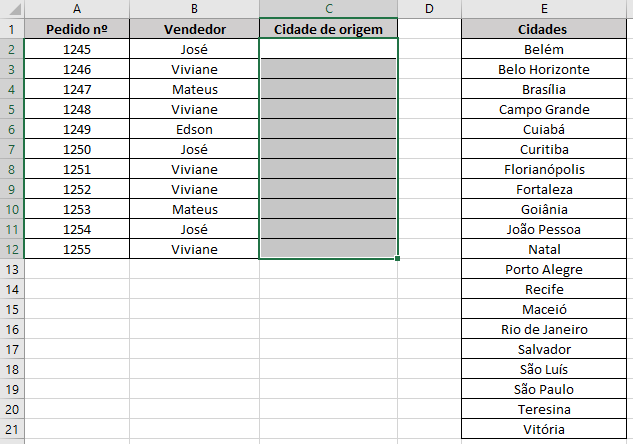Click the column C header
The height and width of the screenshot is (444, 633).
coord(328,9)
